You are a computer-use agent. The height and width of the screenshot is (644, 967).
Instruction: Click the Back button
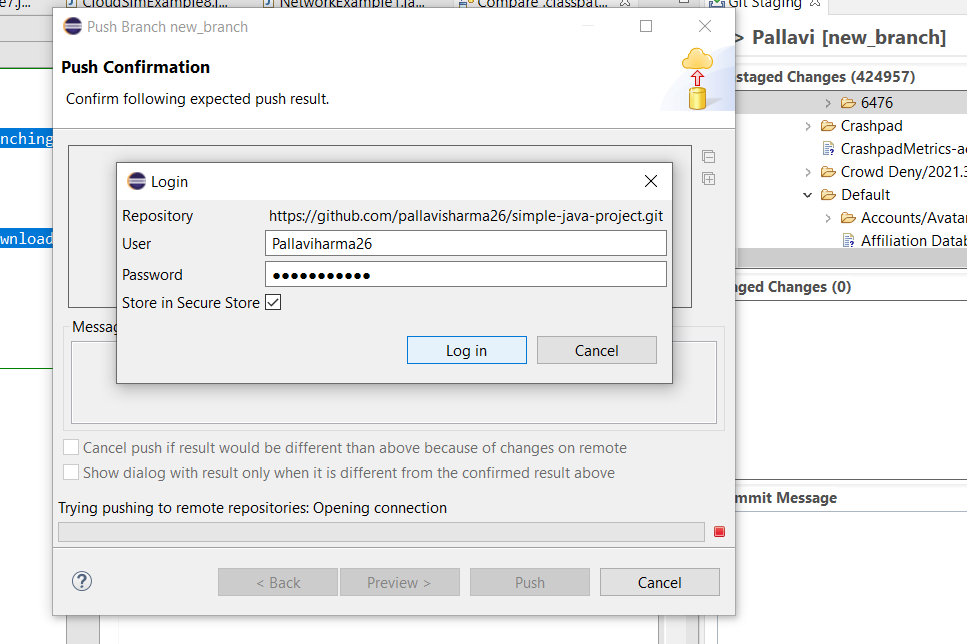(278, 582)
